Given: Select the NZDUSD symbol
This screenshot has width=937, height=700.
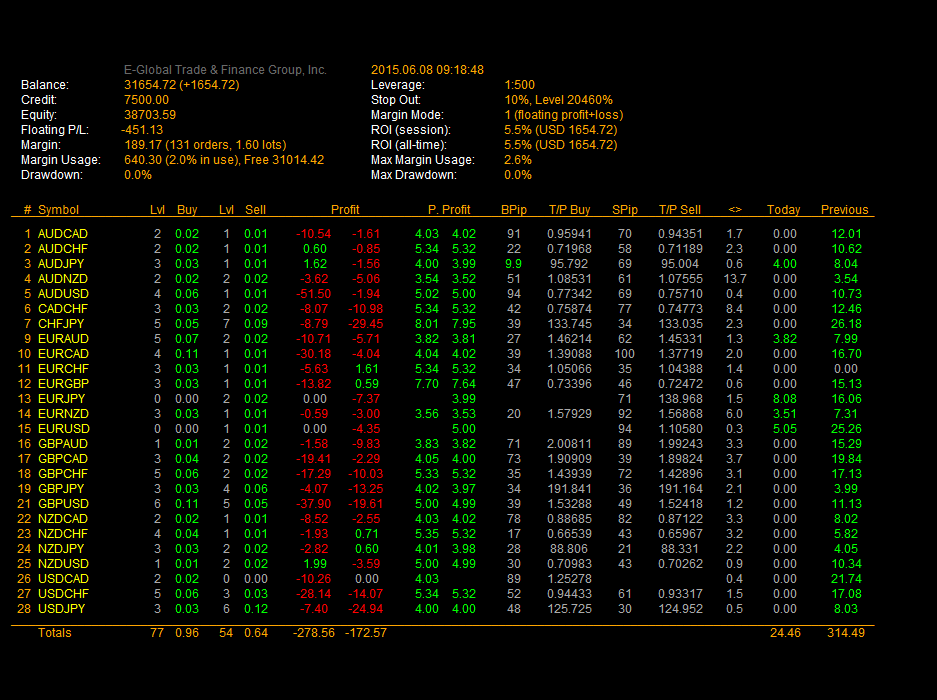Looking at the screenshot, I should pos(62,564).
